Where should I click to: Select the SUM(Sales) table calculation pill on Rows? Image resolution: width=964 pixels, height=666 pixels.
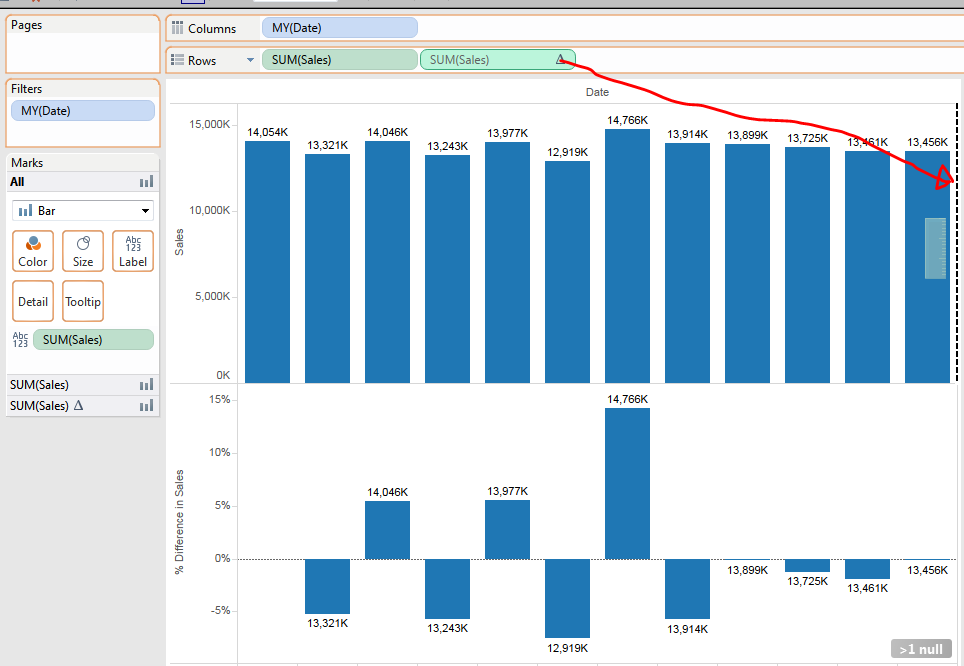(x=497, y=60)
